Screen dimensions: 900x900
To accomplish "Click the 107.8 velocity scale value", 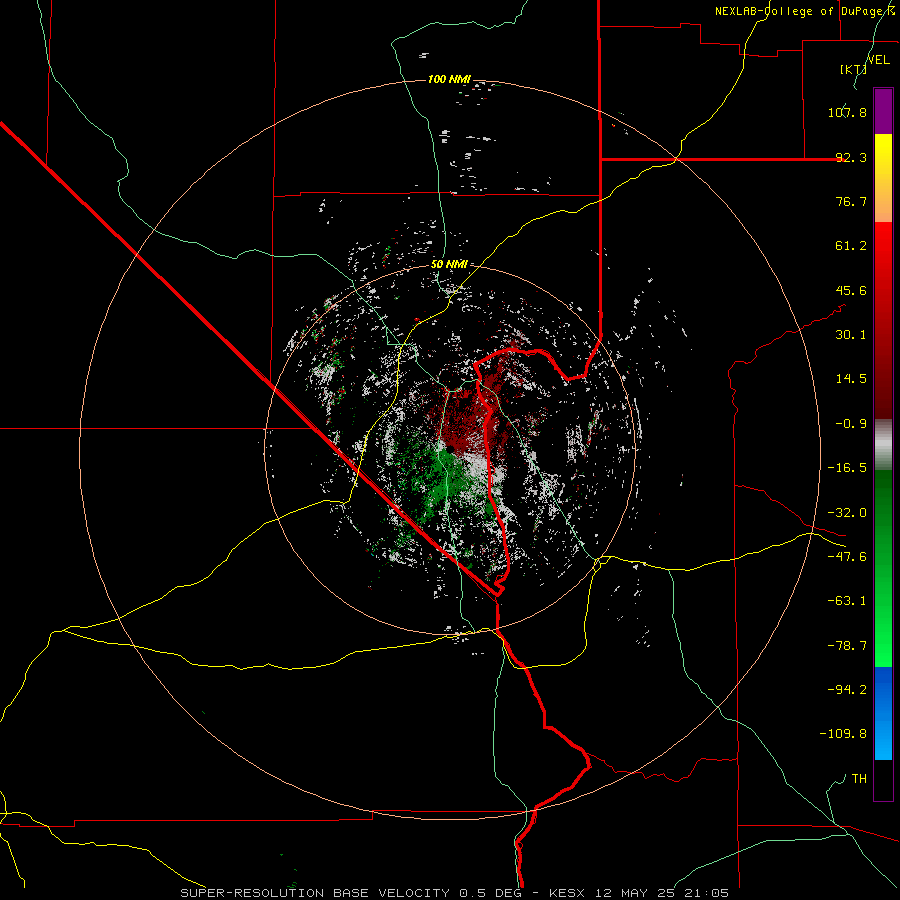I will pyautogui.click(x=847, y=112).
